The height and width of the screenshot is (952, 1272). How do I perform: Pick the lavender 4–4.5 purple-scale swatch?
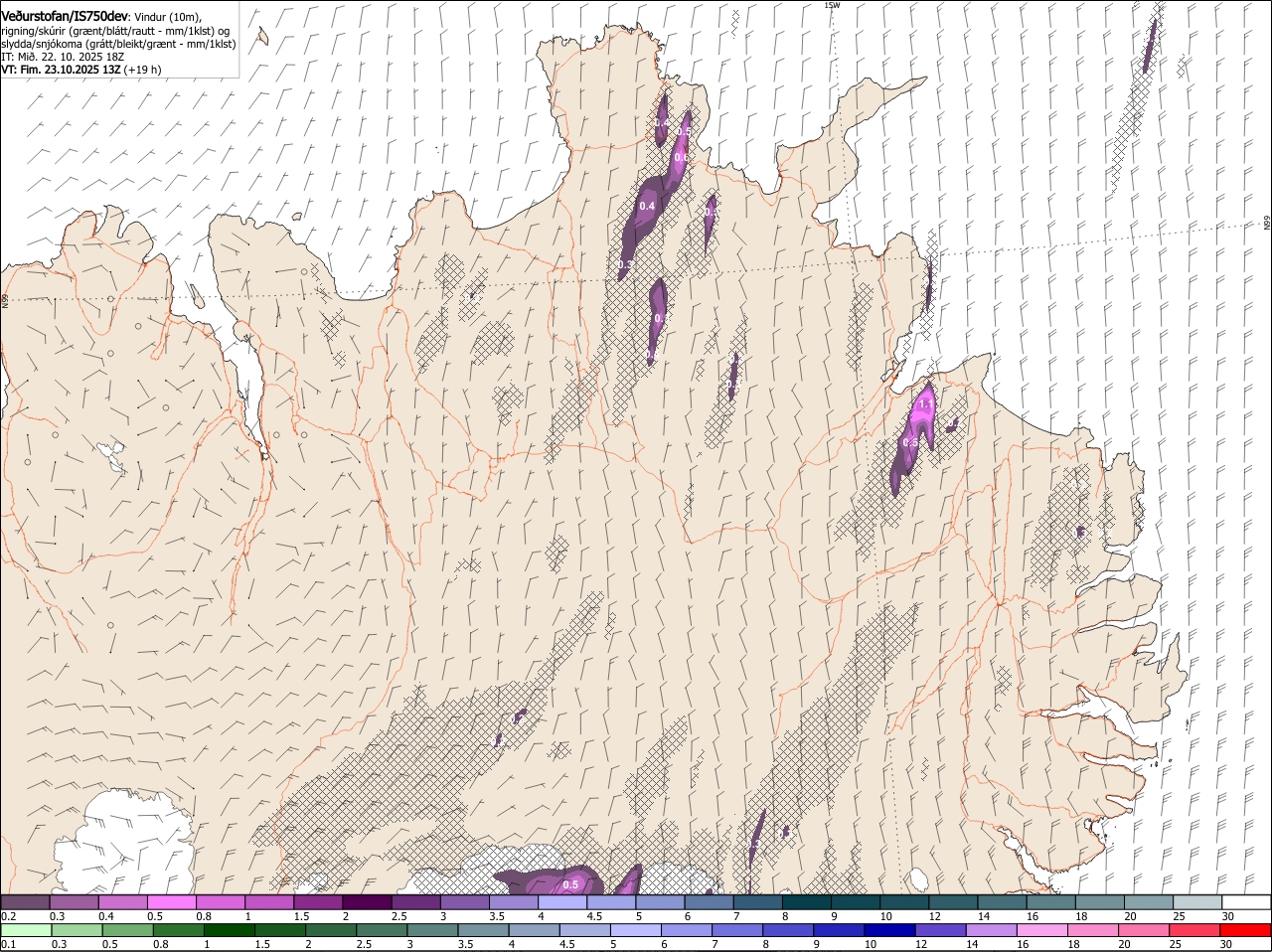coord(562,902)
